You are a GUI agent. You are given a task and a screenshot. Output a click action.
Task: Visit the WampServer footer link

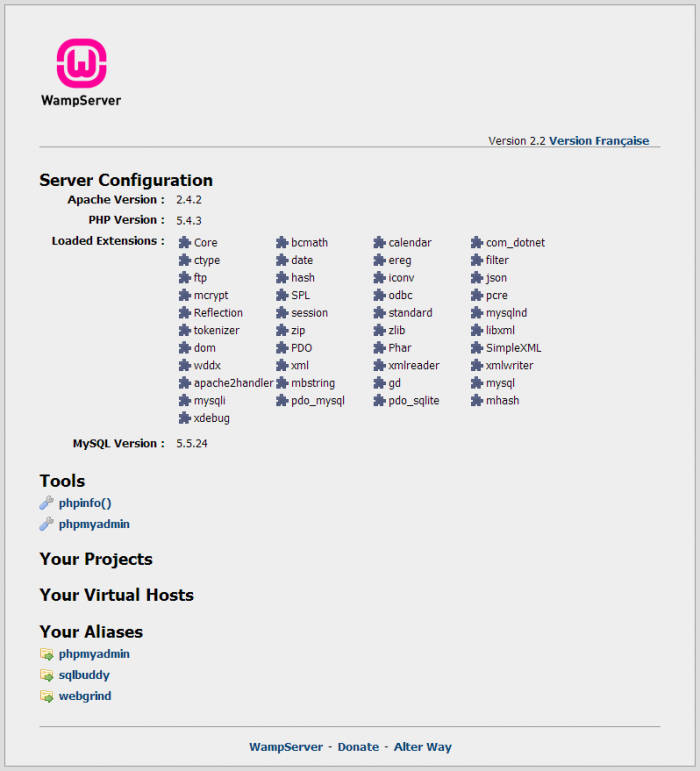(x=286, y=747)
